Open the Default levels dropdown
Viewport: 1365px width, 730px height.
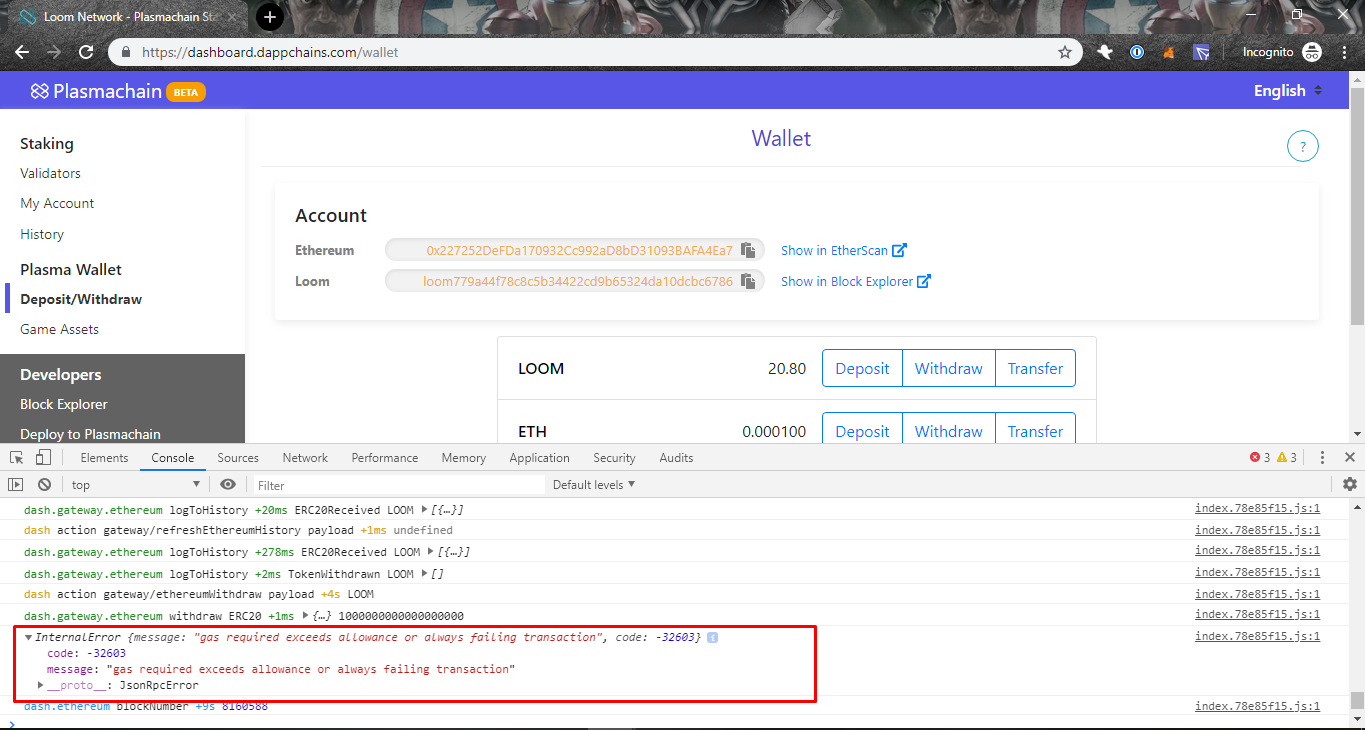592,484
